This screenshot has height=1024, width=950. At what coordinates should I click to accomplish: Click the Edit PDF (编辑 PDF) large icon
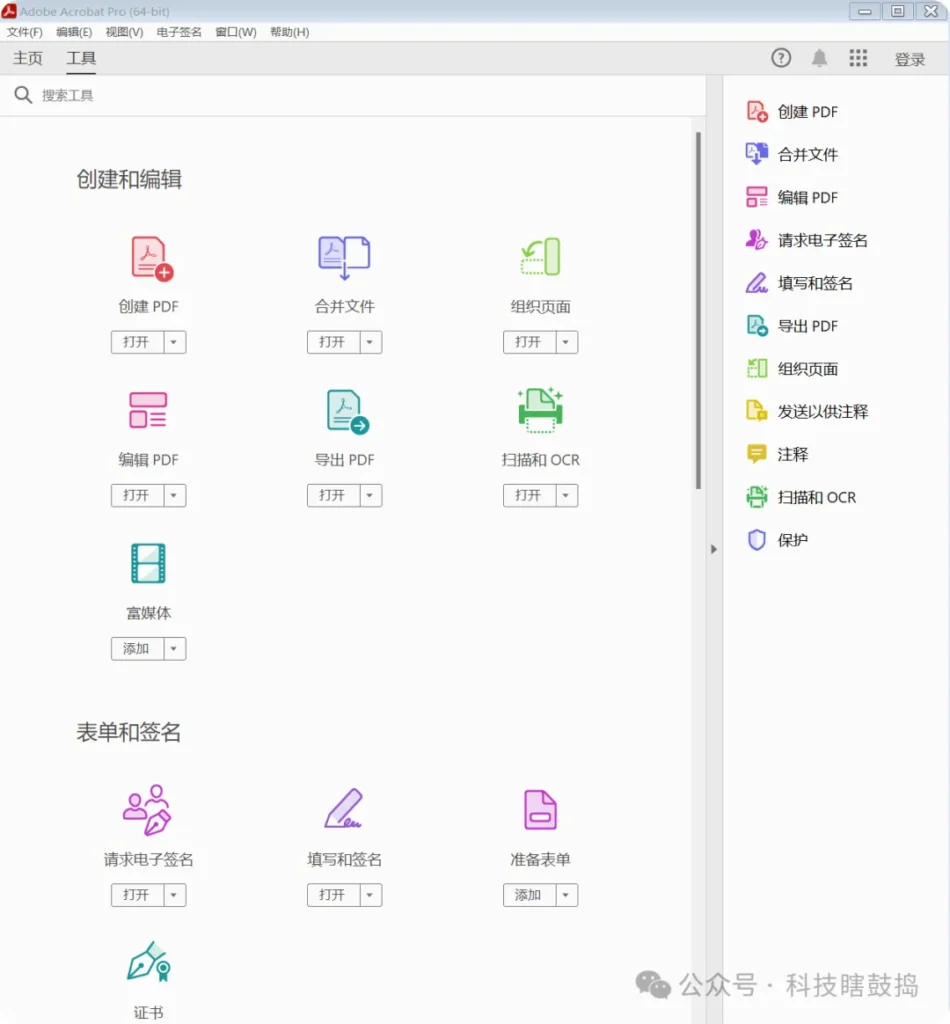tap(148, 410)
